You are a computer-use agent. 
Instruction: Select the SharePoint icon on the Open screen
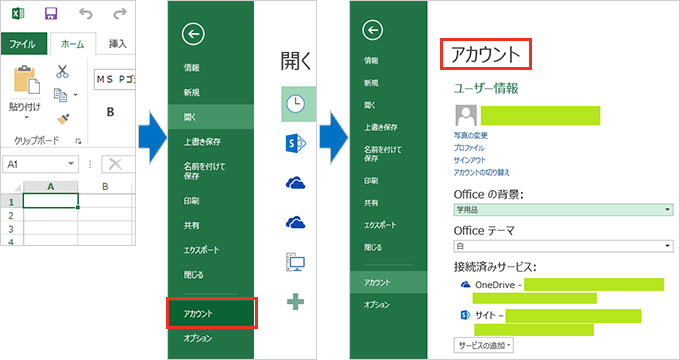tap(296, 143)
